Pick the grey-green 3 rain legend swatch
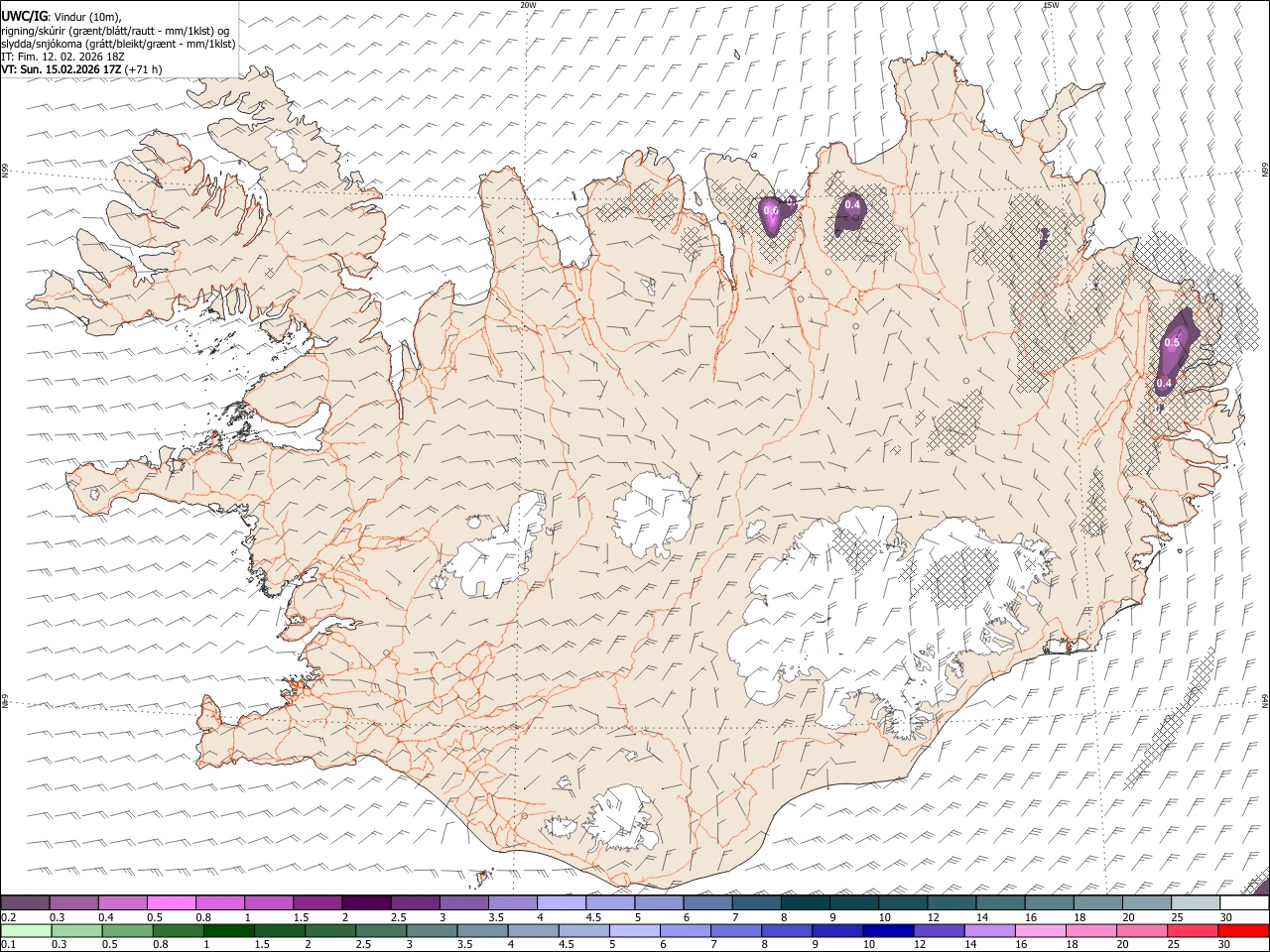 432,930
